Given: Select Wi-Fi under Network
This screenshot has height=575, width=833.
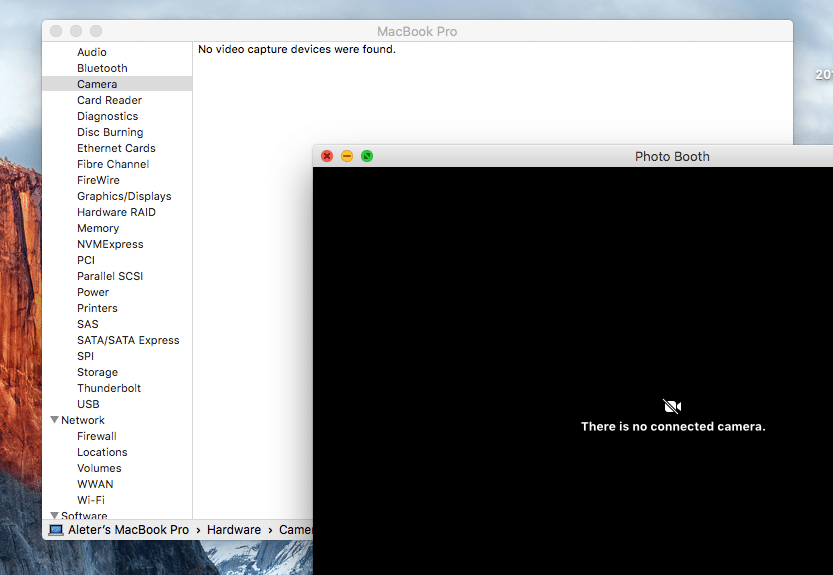Looking at the screenshot, I should coord(91,500).
